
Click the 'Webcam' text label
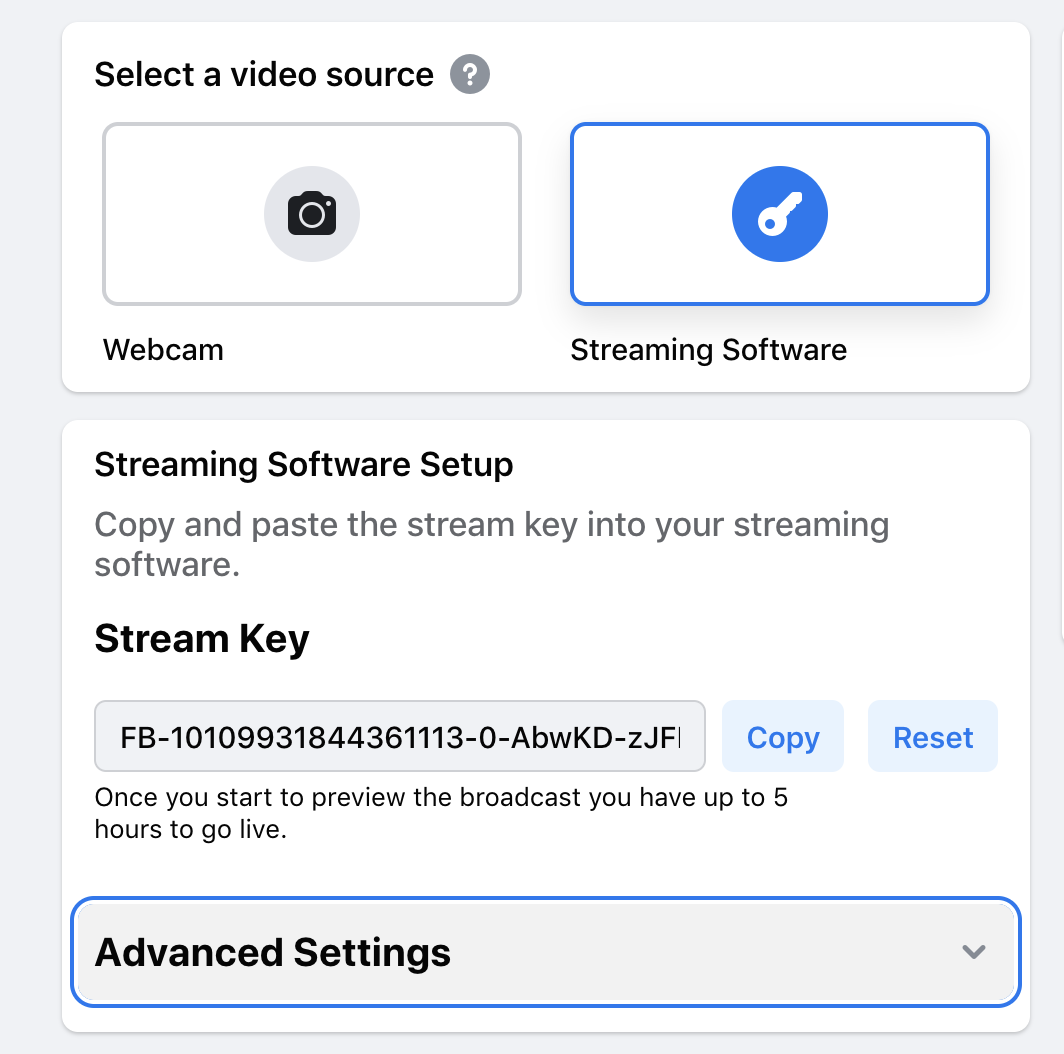point(163,349)
